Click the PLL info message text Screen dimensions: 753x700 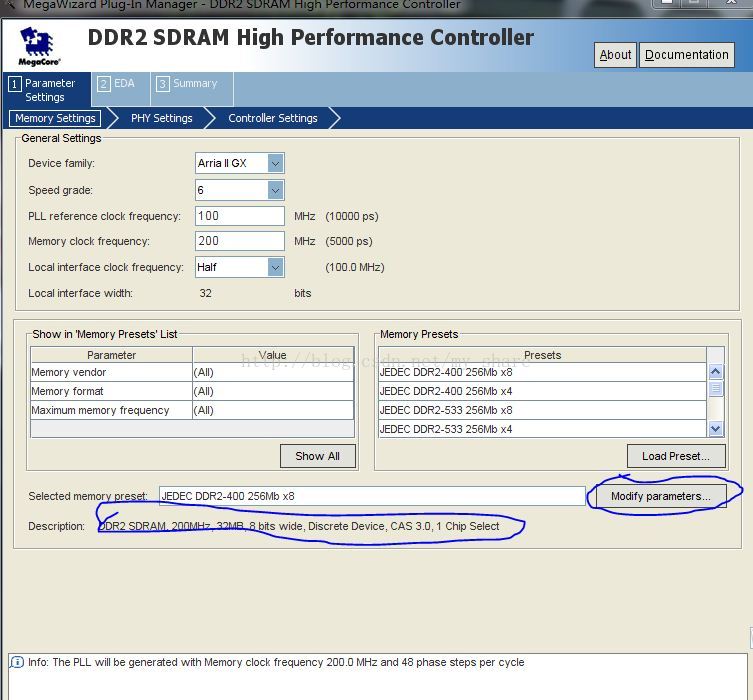pos(276,662)
